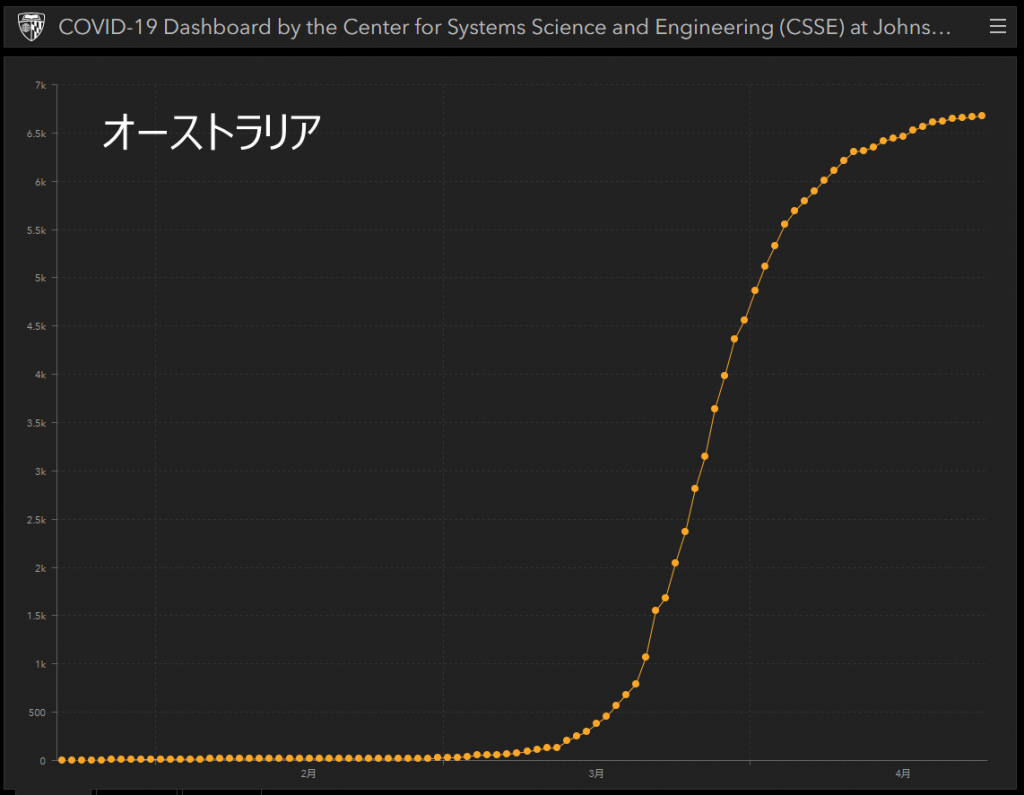Click the 3月 x-axis label
1024x795 pixels.
pos(596,773)
